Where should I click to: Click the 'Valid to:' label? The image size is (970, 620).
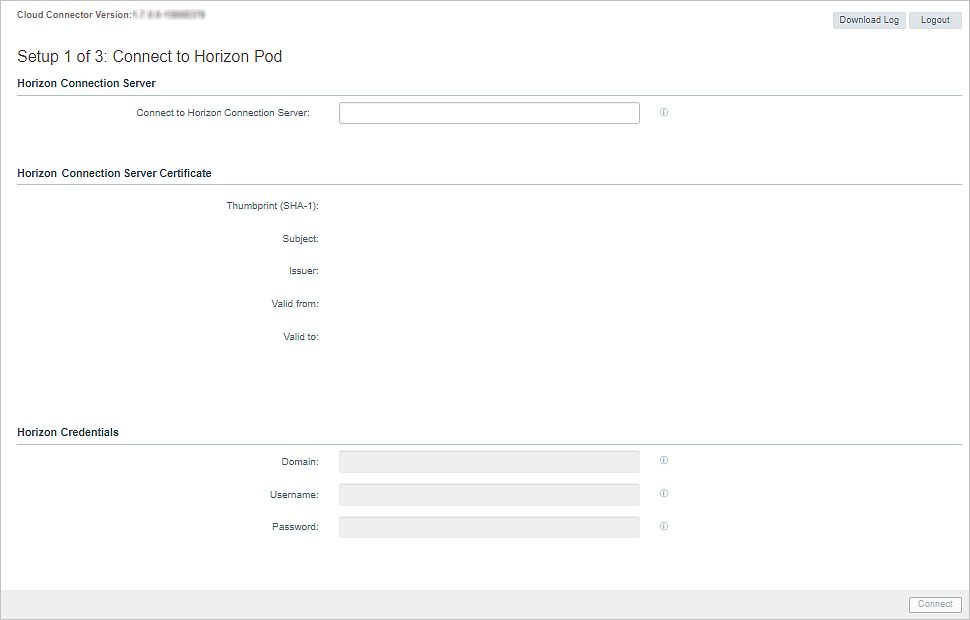(301, 337)
